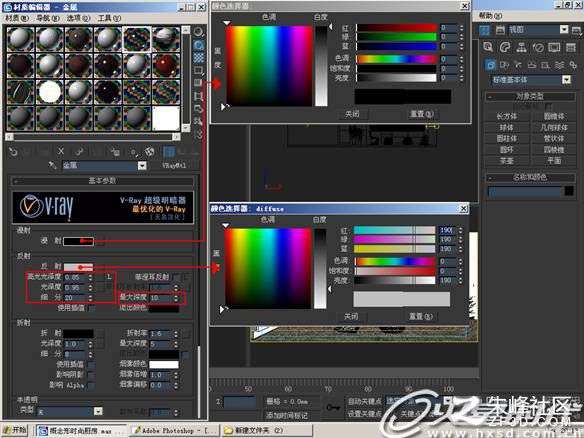Select the Systems gears icon in Create panel
This screenshot has width=584, height=438.
573,65
